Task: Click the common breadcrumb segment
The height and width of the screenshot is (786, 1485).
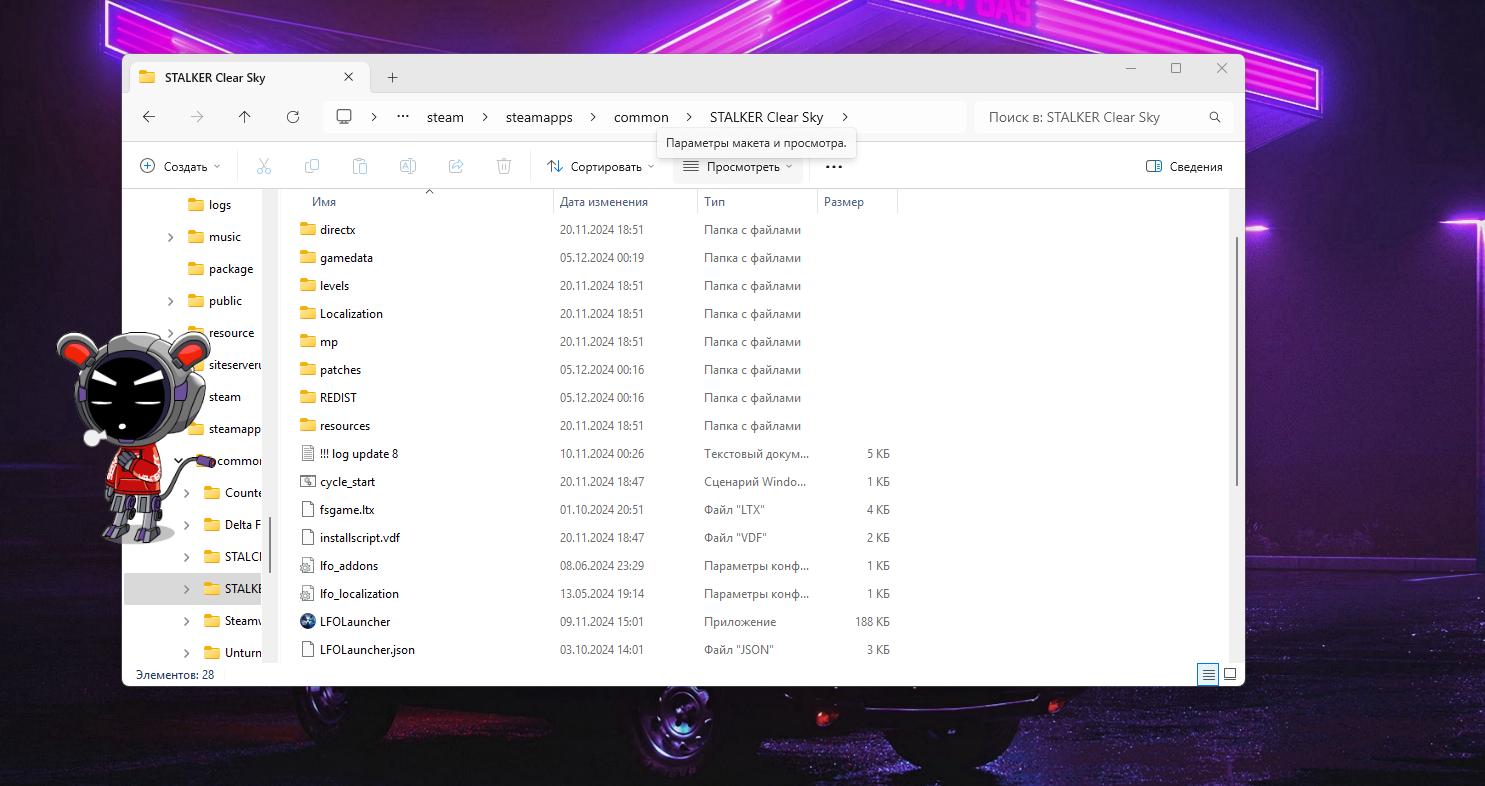Action: (641, 117)
